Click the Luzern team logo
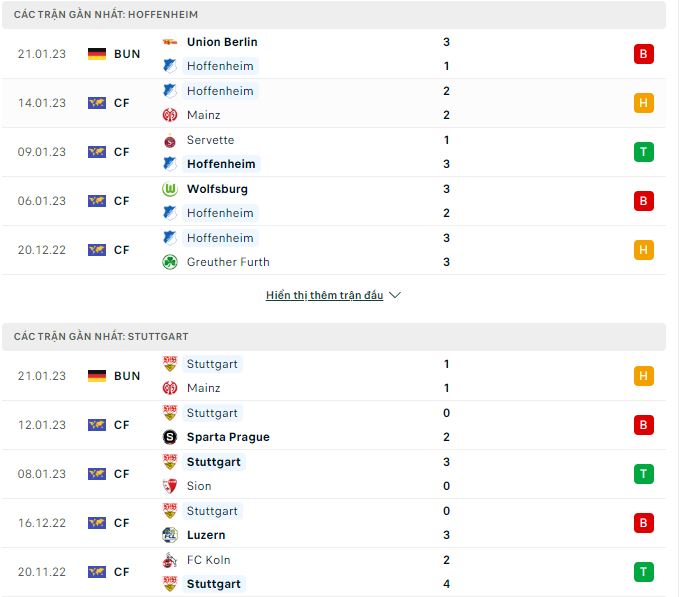 169,535
